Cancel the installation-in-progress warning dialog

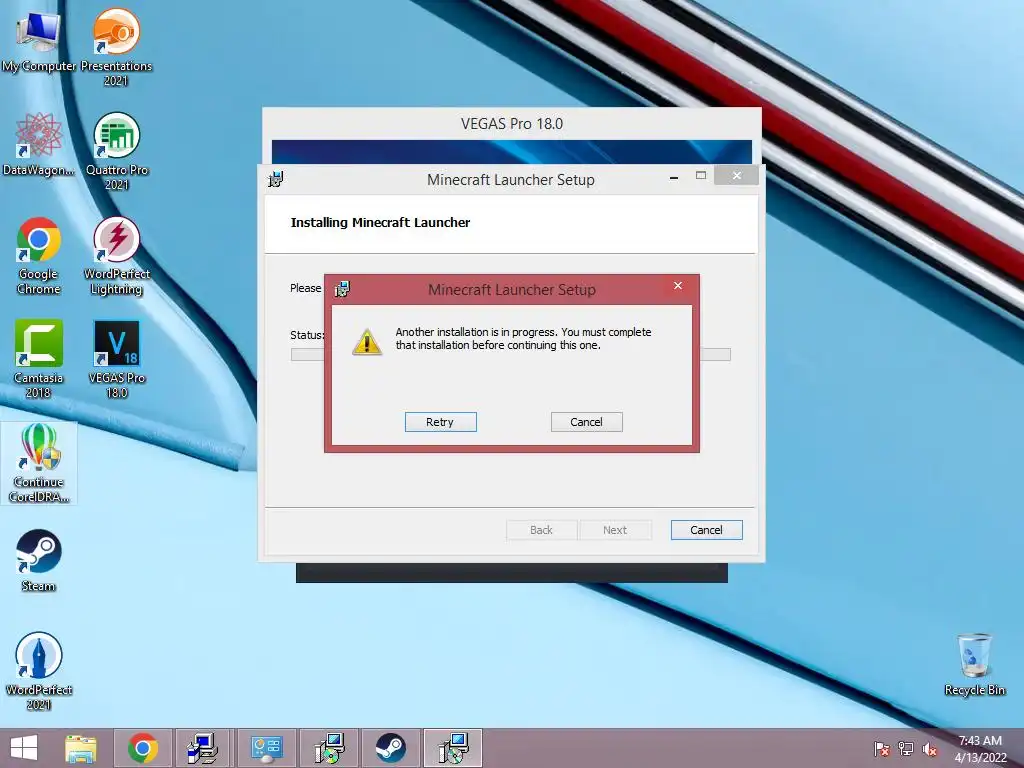(586, 422)
